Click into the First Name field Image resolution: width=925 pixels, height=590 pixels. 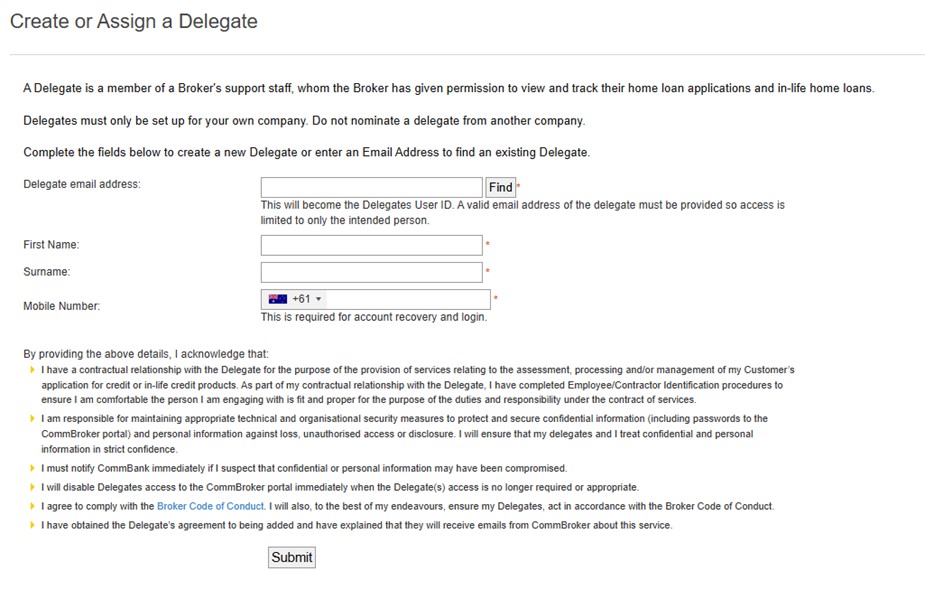pos(371,245)
